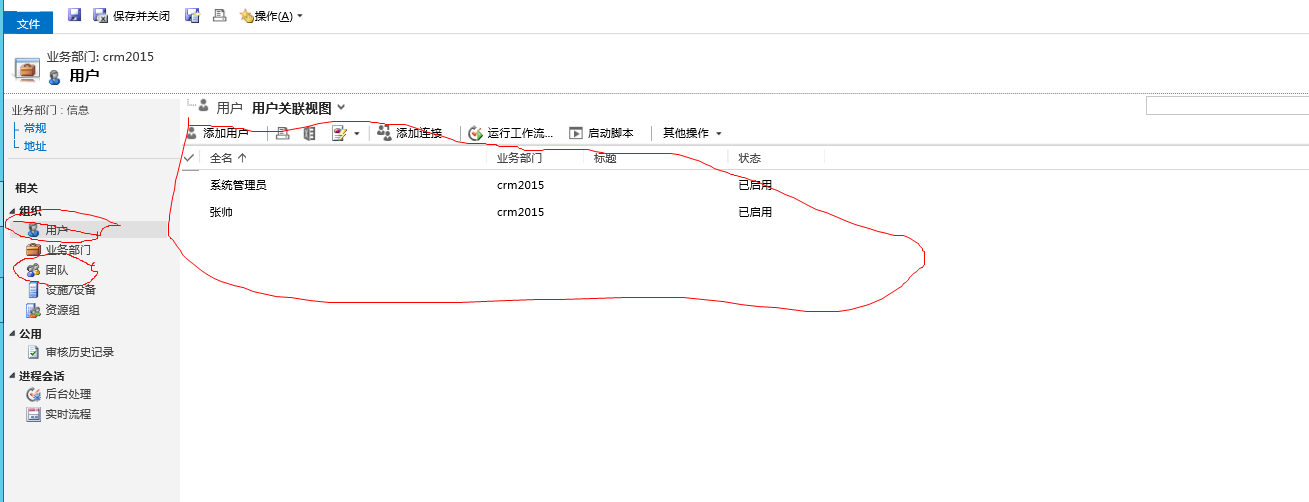Sort by 业务部门 column header

click(x=520, y=158)
